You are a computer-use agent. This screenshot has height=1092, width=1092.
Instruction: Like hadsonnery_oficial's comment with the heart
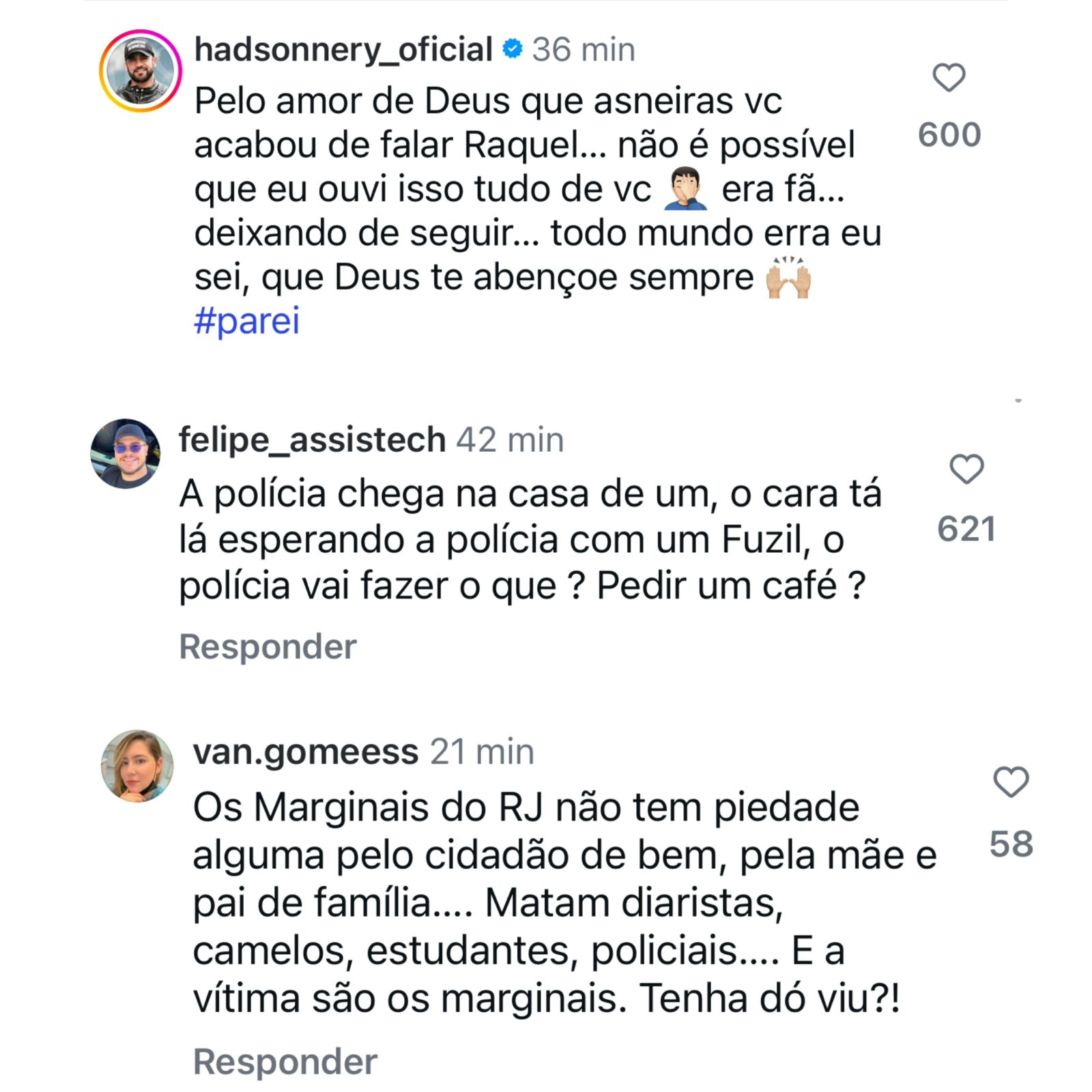point(949,78)
